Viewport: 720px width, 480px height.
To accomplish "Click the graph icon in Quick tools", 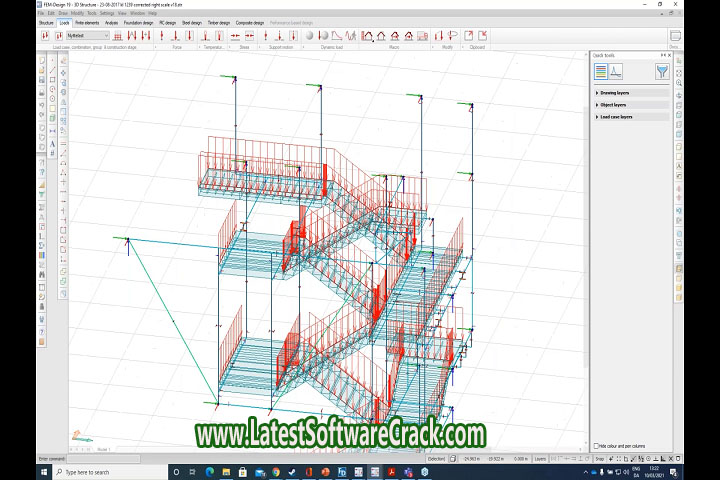I will [x=617, y=71].
